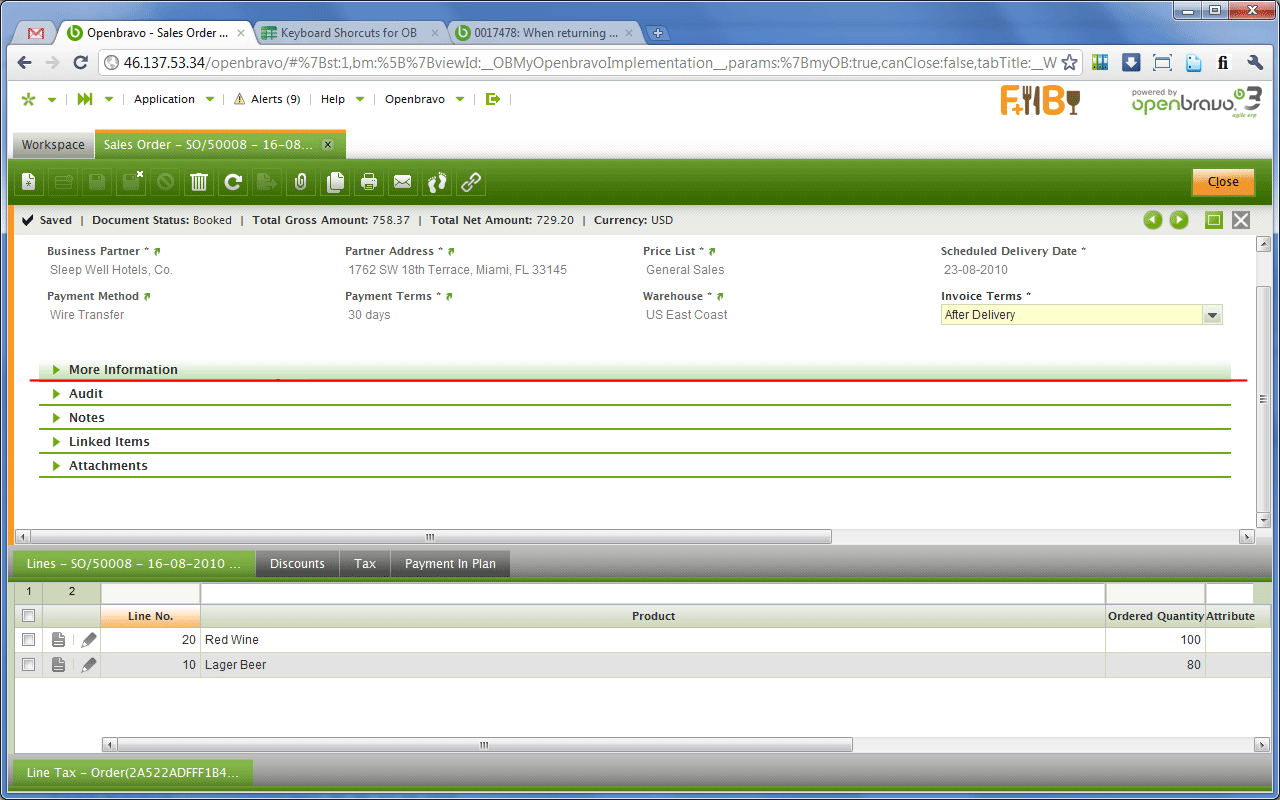Check the Lager Beer row checkbox
1280x800 pixels.
point(28,665)
